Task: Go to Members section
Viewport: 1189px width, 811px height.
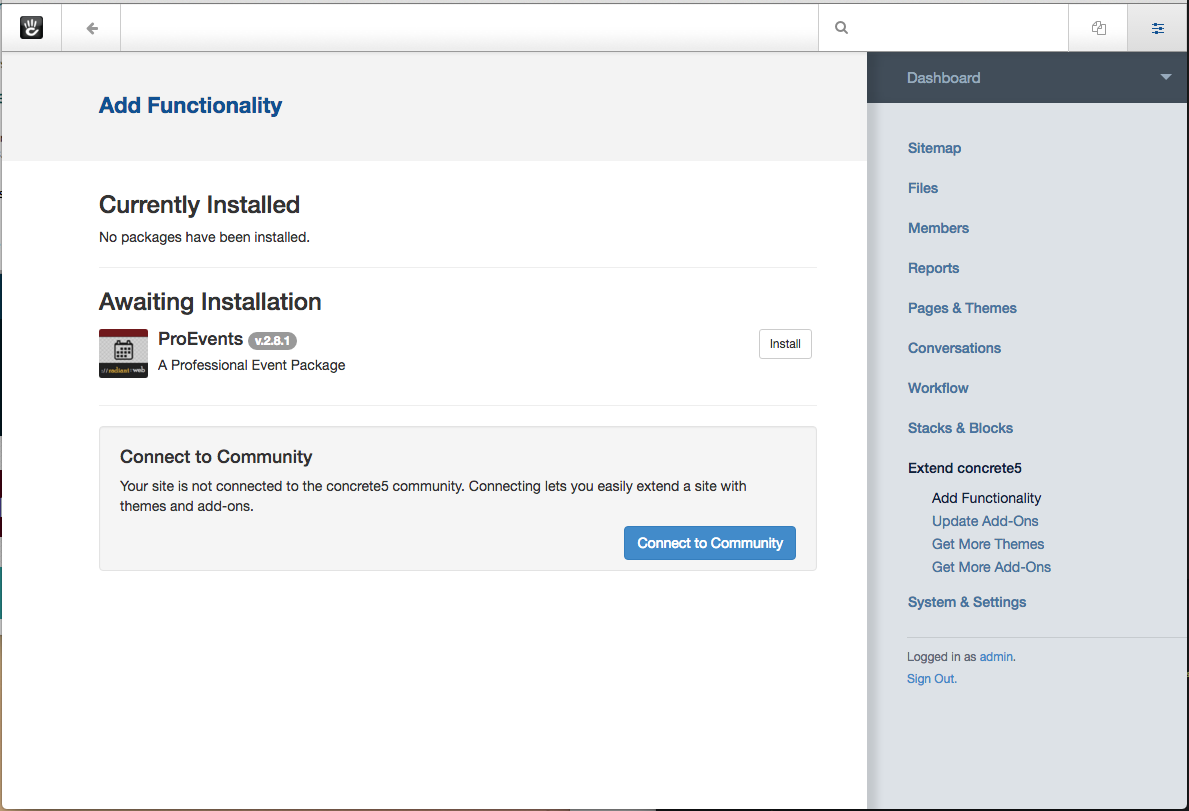Action: (x=938, y=228)
